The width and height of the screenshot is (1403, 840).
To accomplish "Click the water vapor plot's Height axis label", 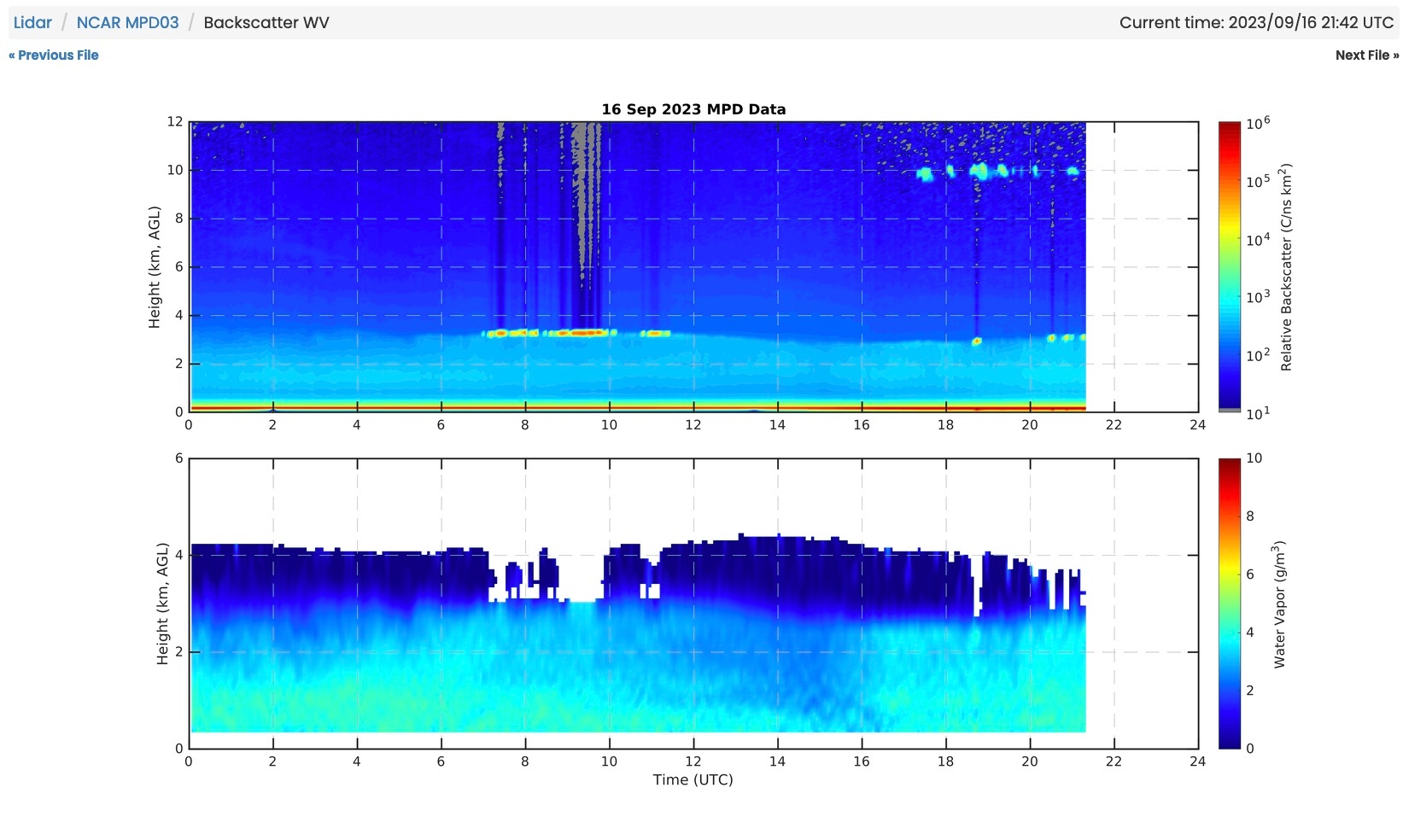I will coord(162,603).
